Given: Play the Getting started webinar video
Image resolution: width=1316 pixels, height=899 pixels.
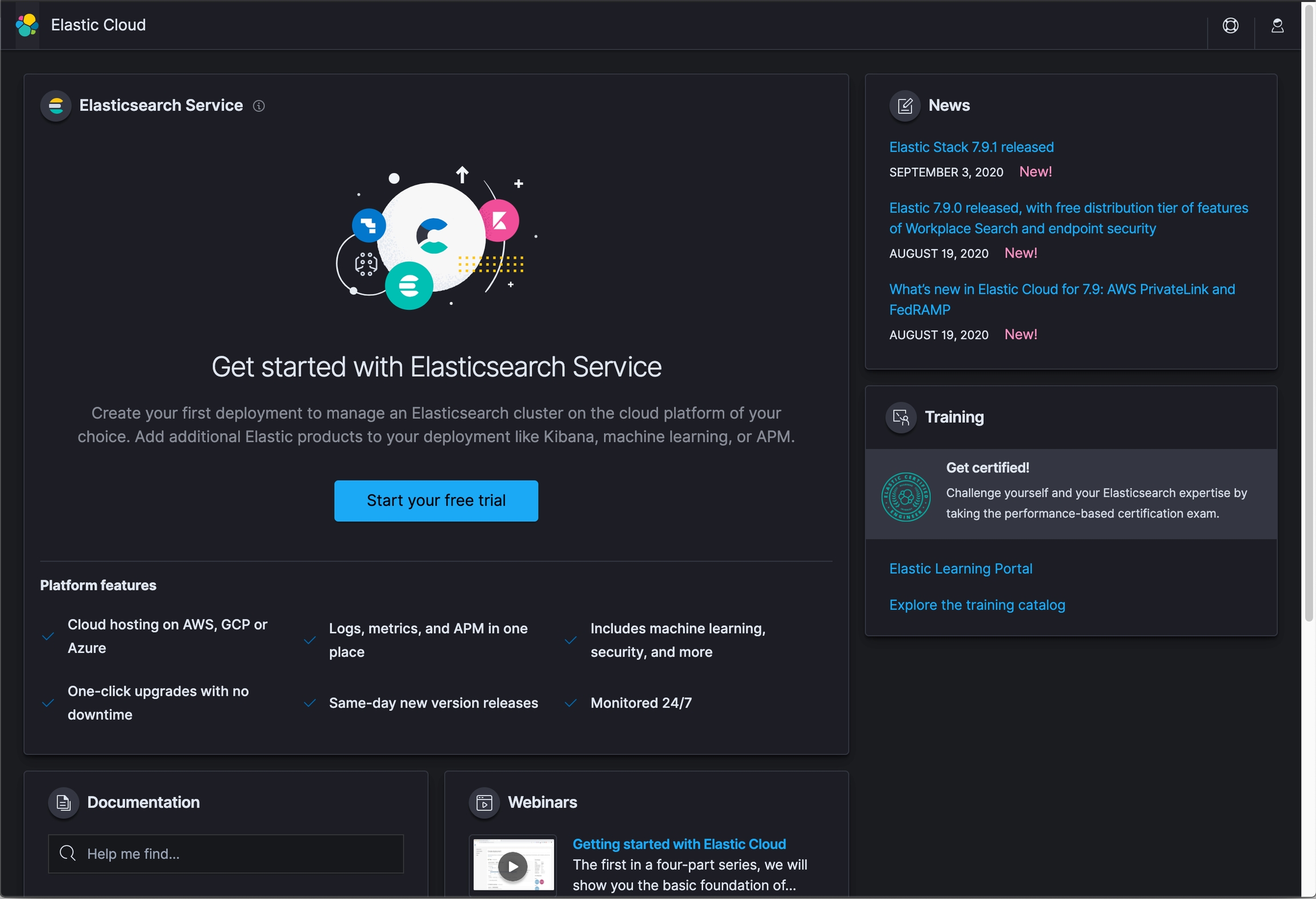Looking at the screenshot, I should (x=512, y=866).
